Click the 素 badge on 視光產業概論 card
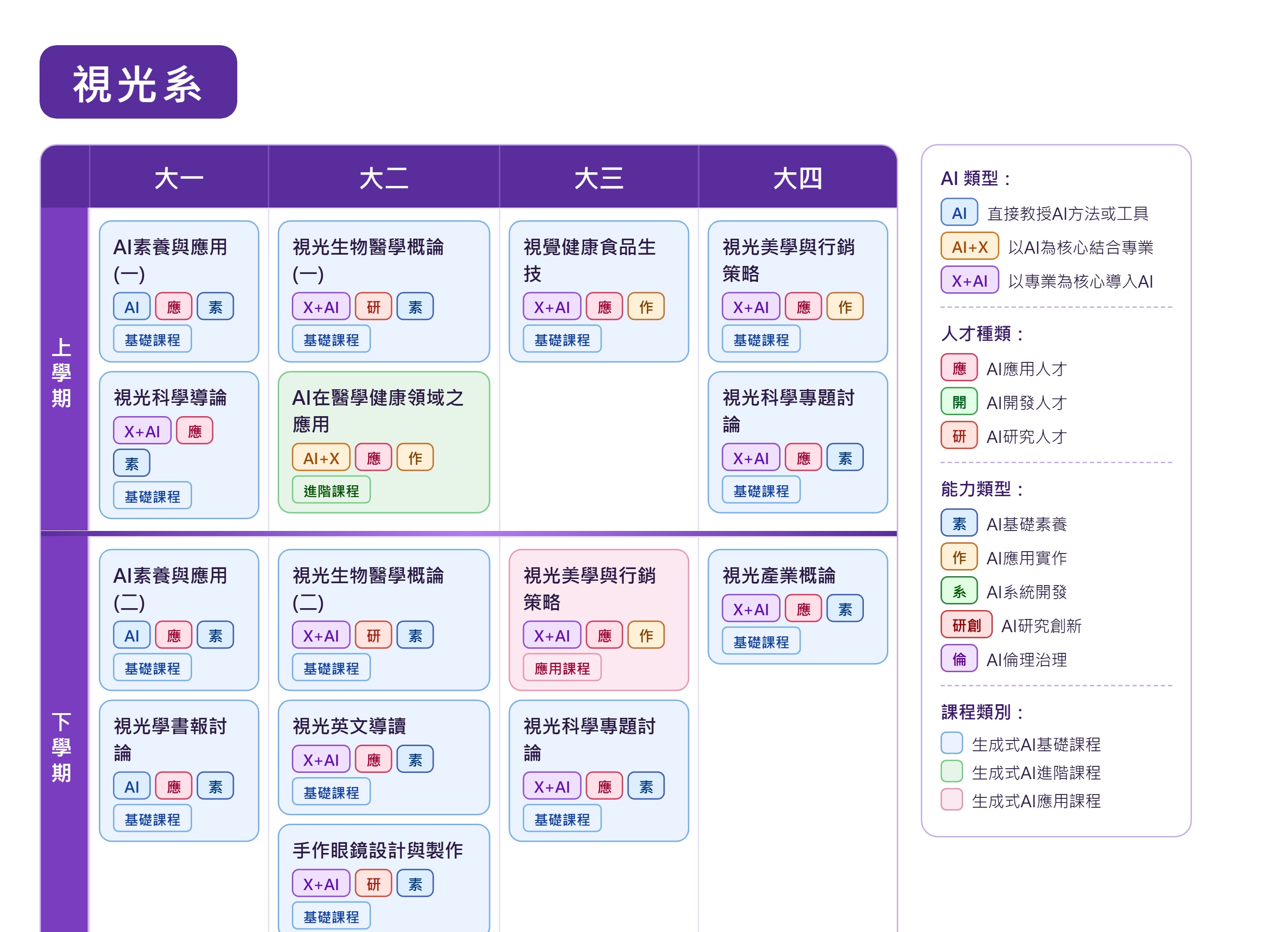Image resolution: width=1288 pixels, height=932 pixels. (x=845, y=609)
